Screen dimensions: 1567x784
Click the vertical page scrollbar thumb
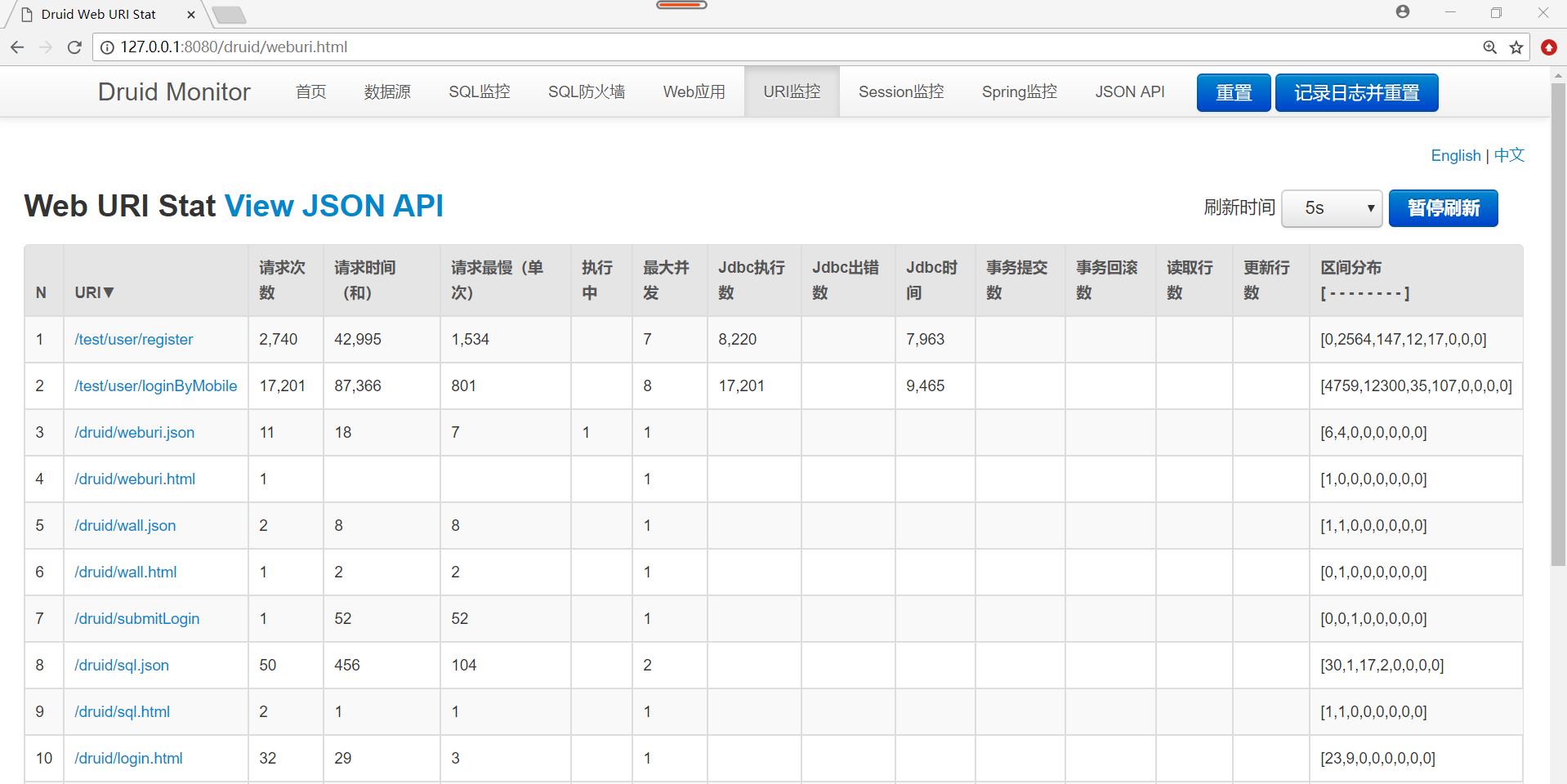[1558, 324]
